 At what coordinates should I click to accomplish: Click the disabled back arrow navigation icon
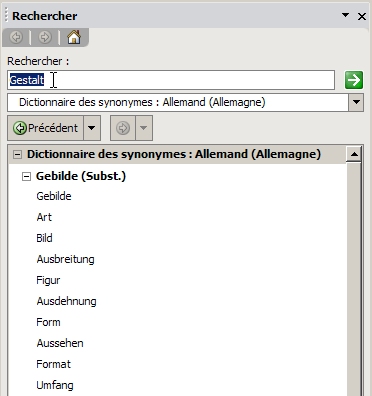click(x=16, y=37)
